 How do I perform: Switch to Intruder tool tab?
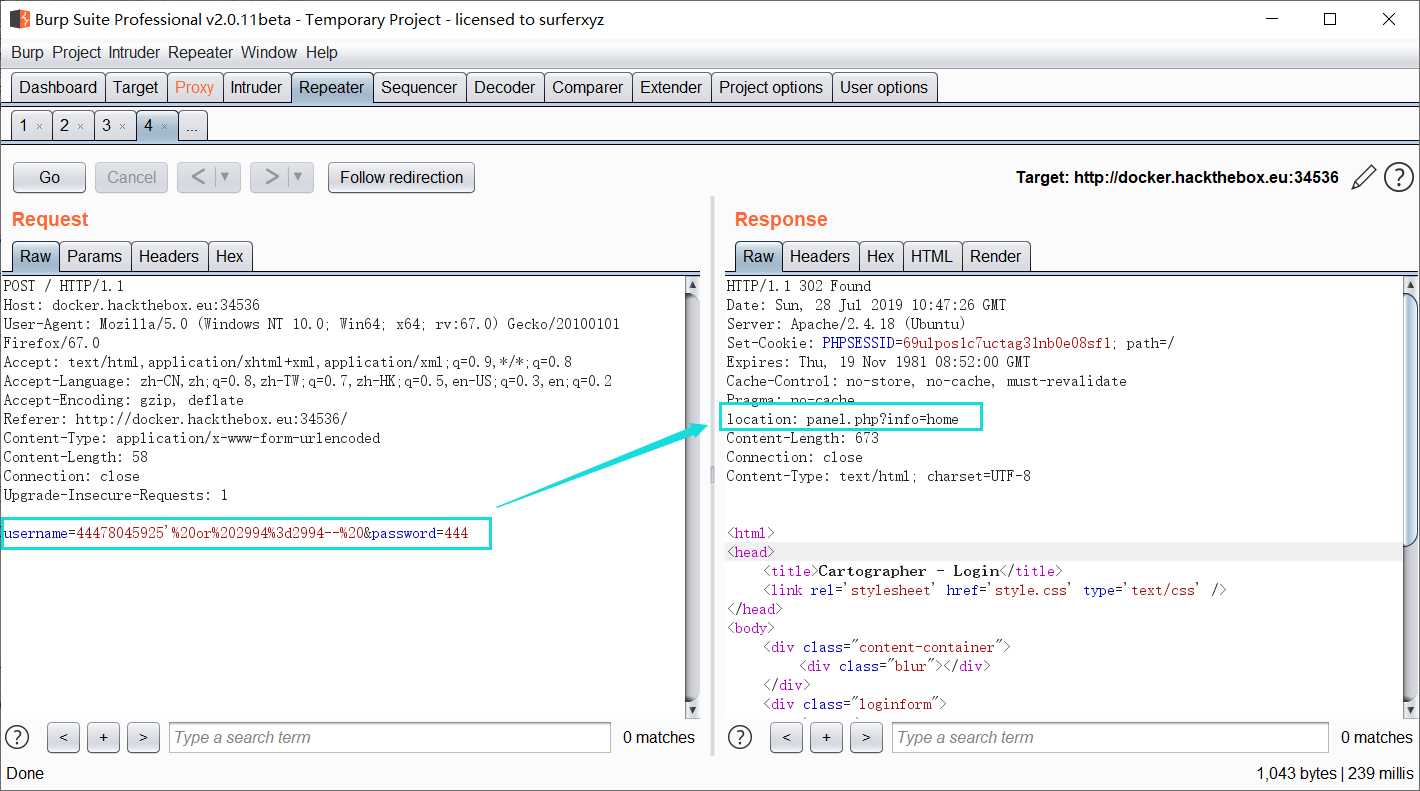(x=256, y=87)
